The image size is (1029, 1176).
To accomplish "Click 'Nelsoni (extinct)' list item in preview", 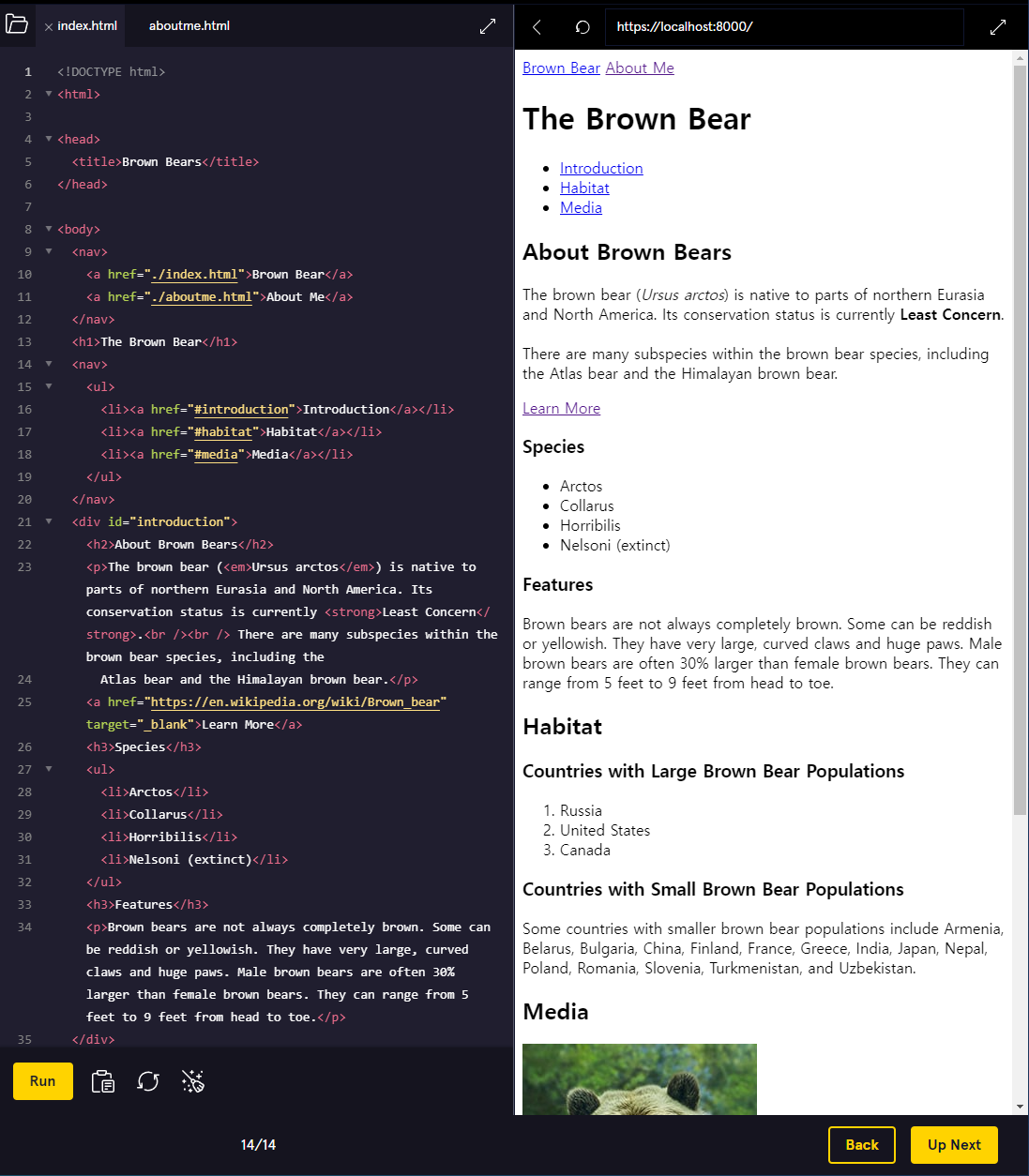I will (615, 545).
